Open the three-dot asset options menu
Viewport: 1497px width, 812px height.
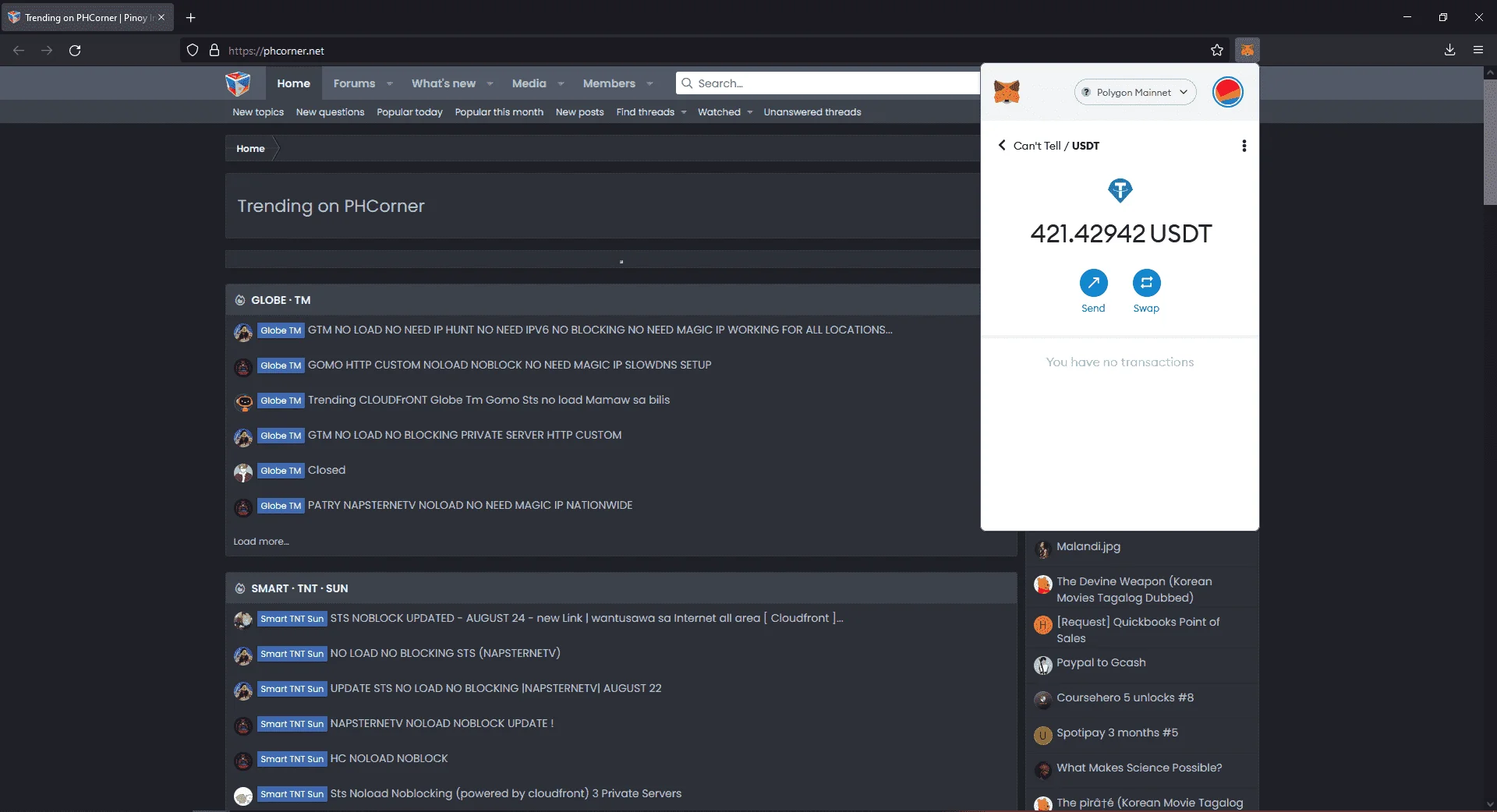pyautogui.click(x=1244, y=146)
